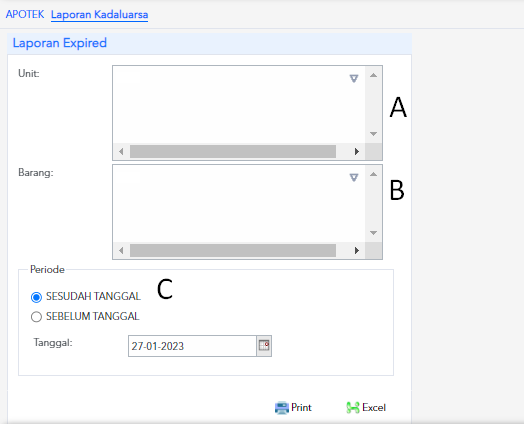The image size is (524, 424).
Task: Click the Unit list horizontal scrollbar thumb
Action: click(233, 151)
